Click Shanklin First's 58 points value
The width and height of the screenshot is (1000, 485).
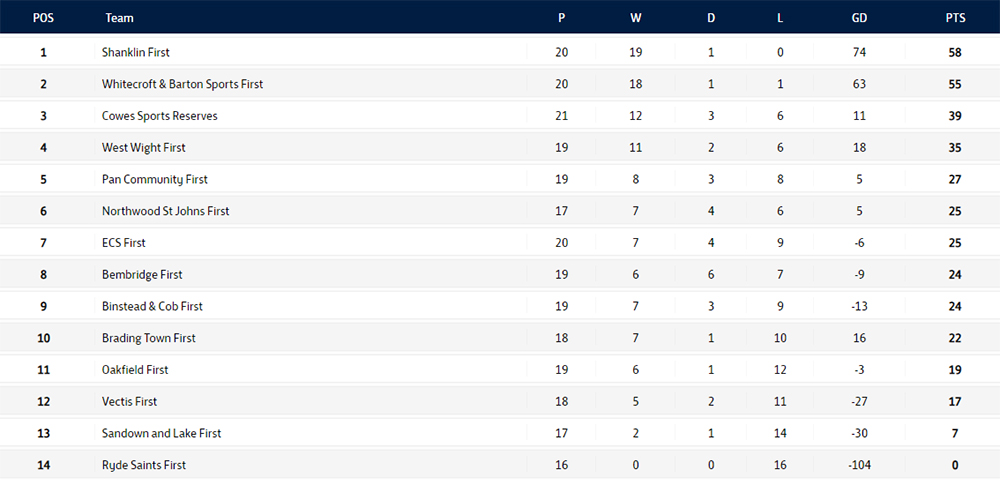(955, 52)
